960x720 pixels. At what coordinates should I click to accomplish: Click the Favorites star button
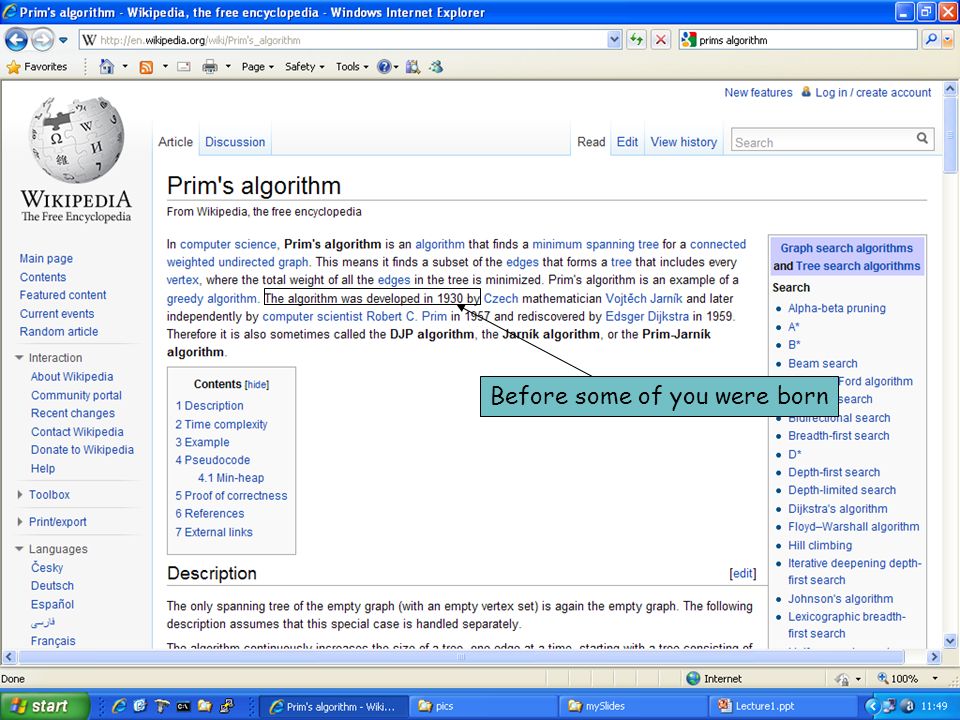(36, 67)
